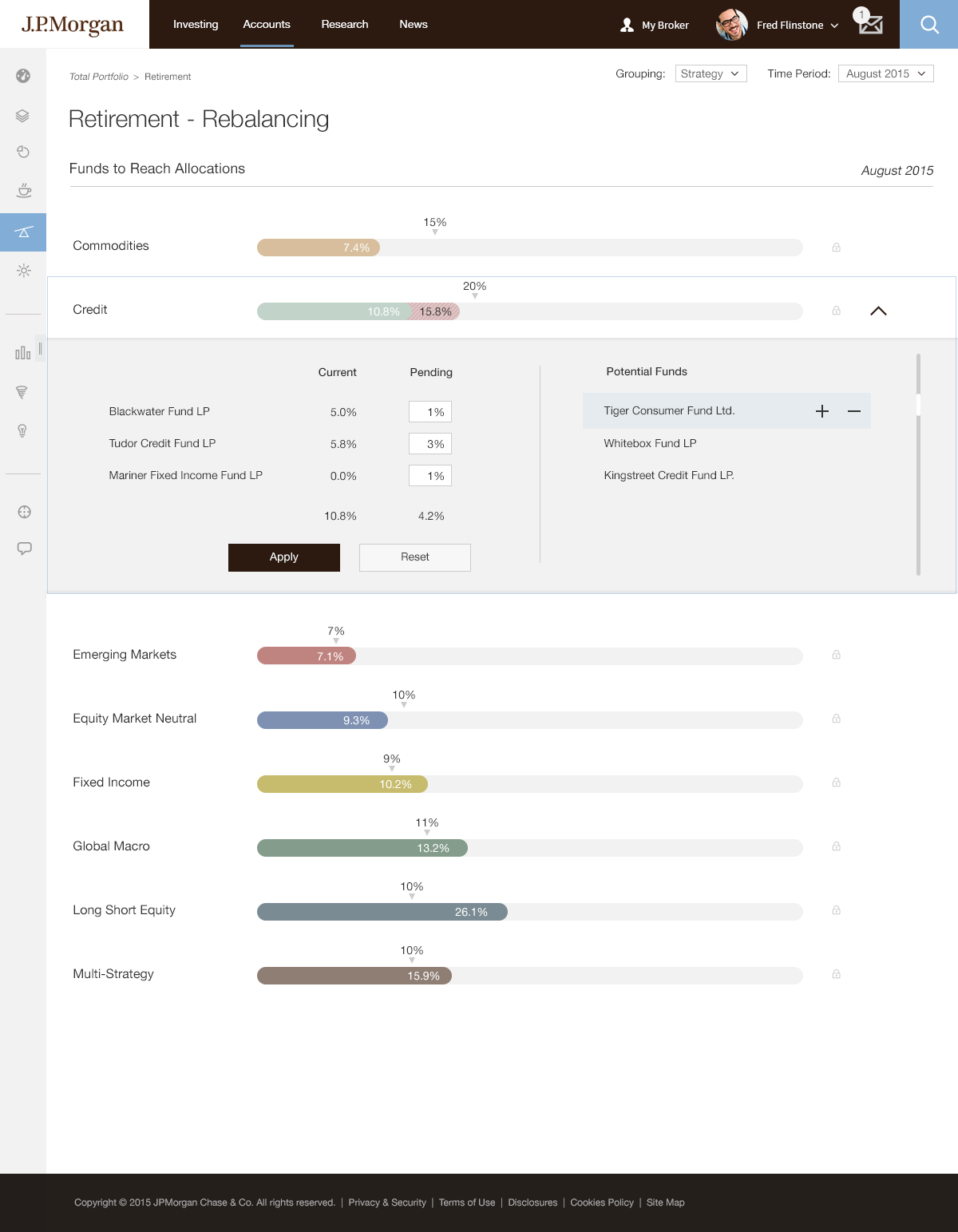
Task: Toggle the lock for Equity Market Neutral
Action: (x=837, y=719)
